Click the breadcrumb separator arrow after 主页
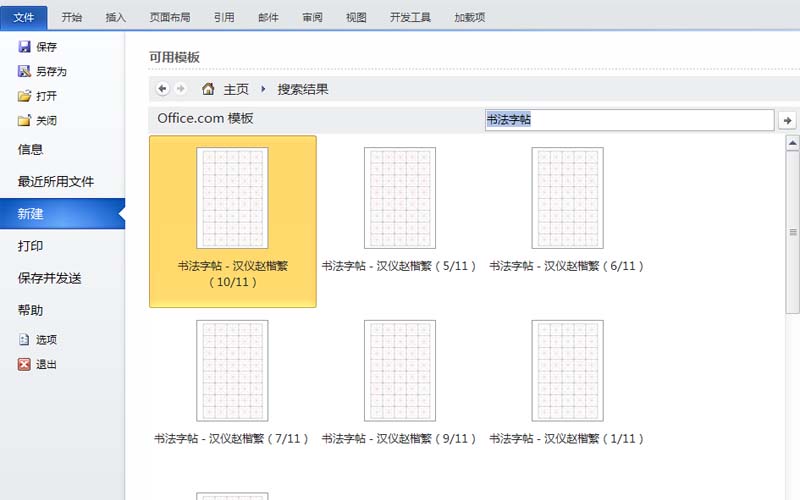The image size is (800, 500). (263, 89)
